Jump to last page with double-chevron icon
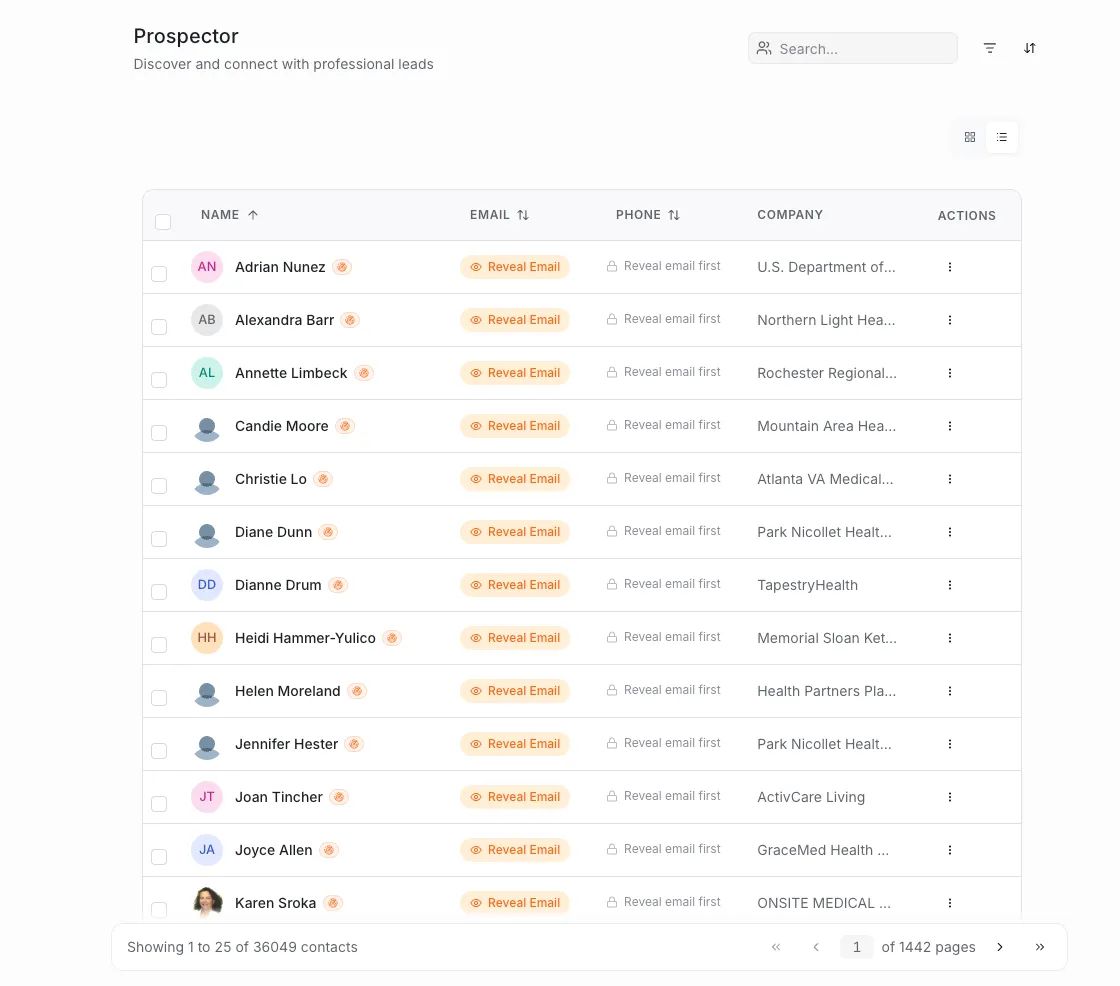The width and height of the screenshot is (1120, 986). [1039, 946]
